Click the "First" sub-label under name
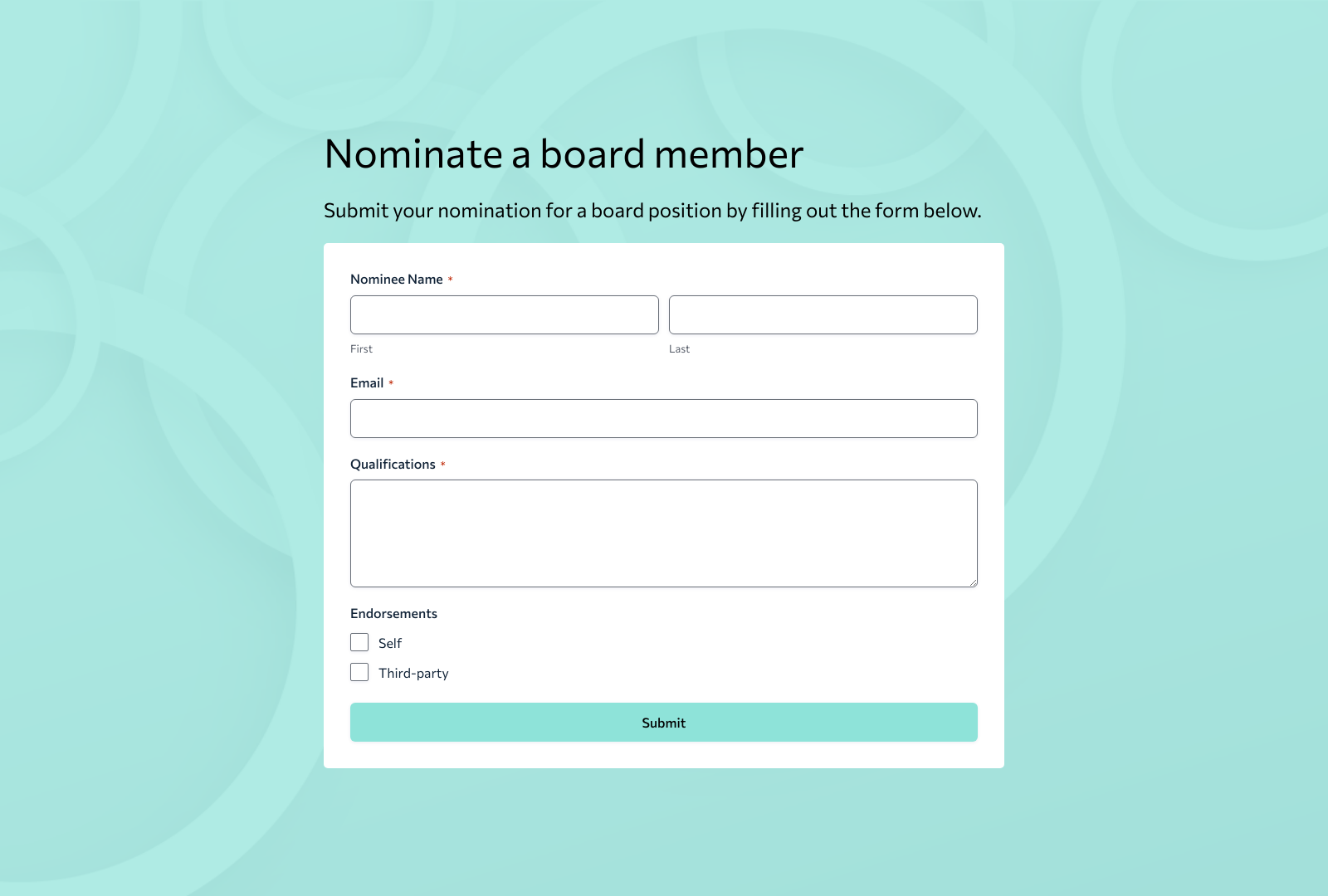Viewport: 1328px width, 896px height. [x=361, y=349]
